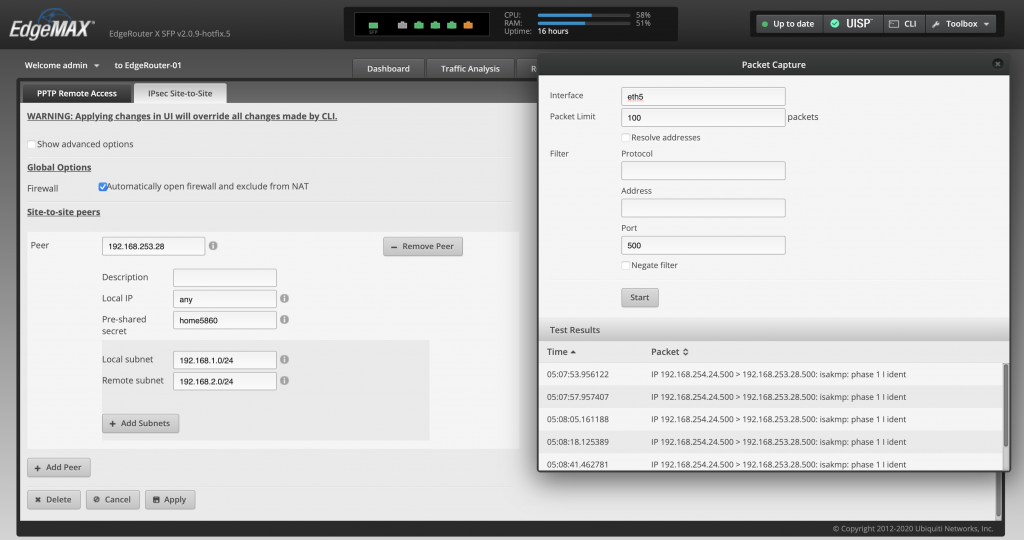The width and height of the screenshot is (1024, 540).
Task: Select the packet row at 05:07:57.957407
Action: point(771,397)
